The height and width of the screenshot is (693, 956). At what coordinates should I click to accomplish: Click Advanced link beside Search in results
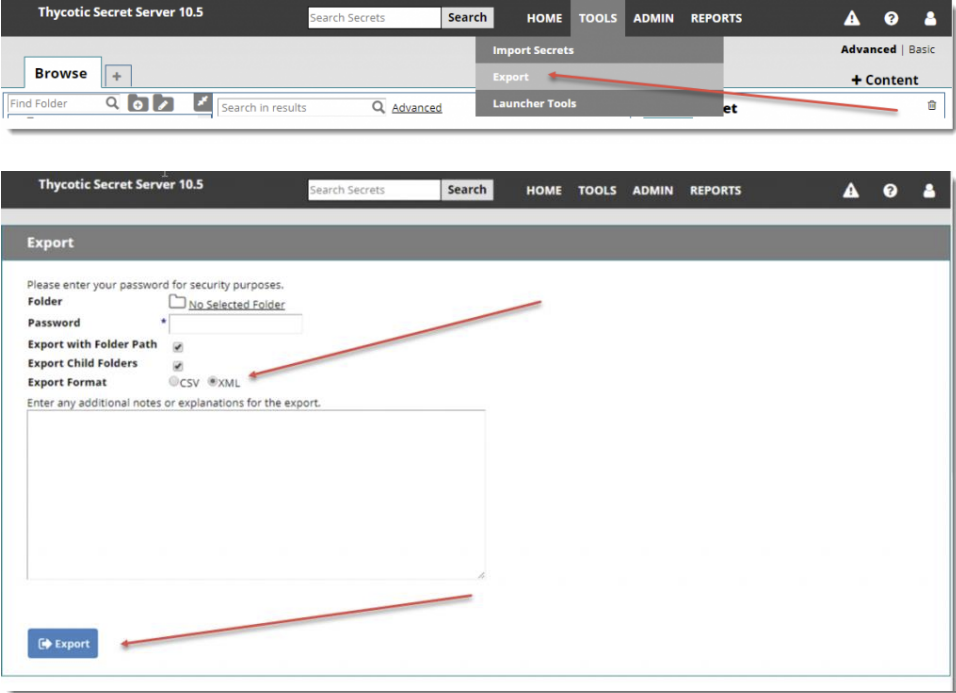click(417, 108)
